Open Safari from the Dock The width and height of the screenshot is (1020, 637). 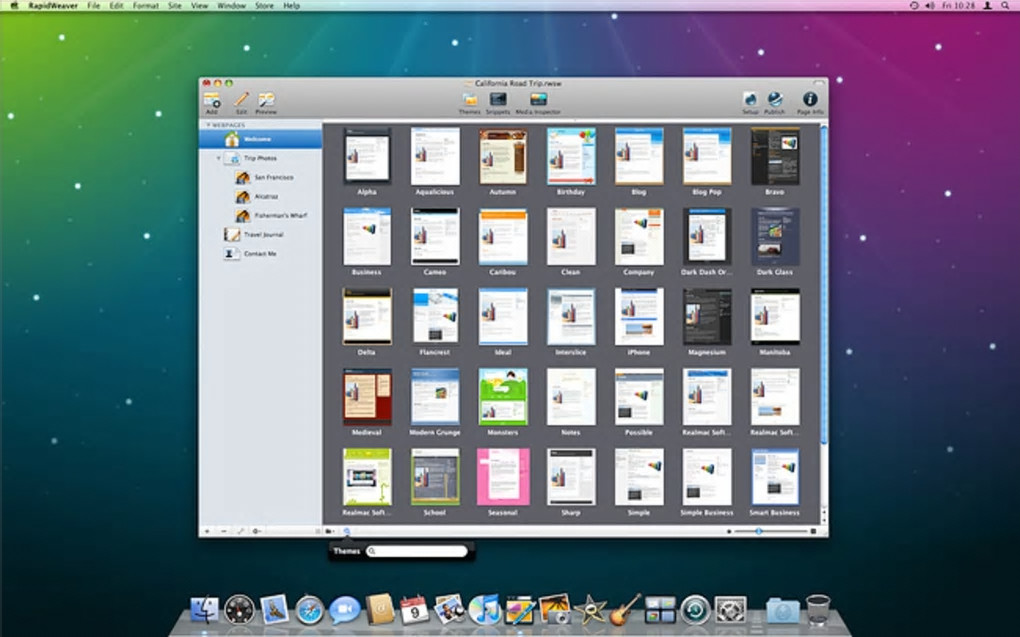309,609
